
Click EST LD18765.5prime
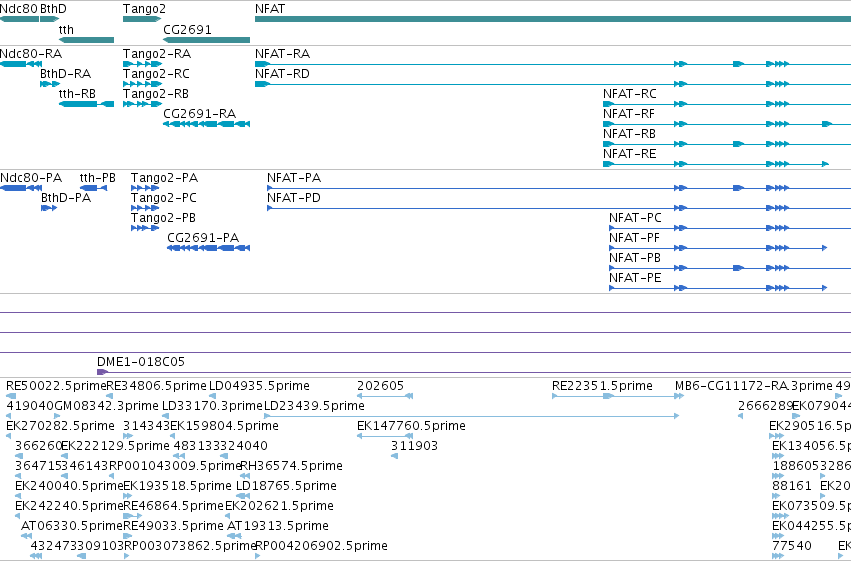tap(287, 487)
